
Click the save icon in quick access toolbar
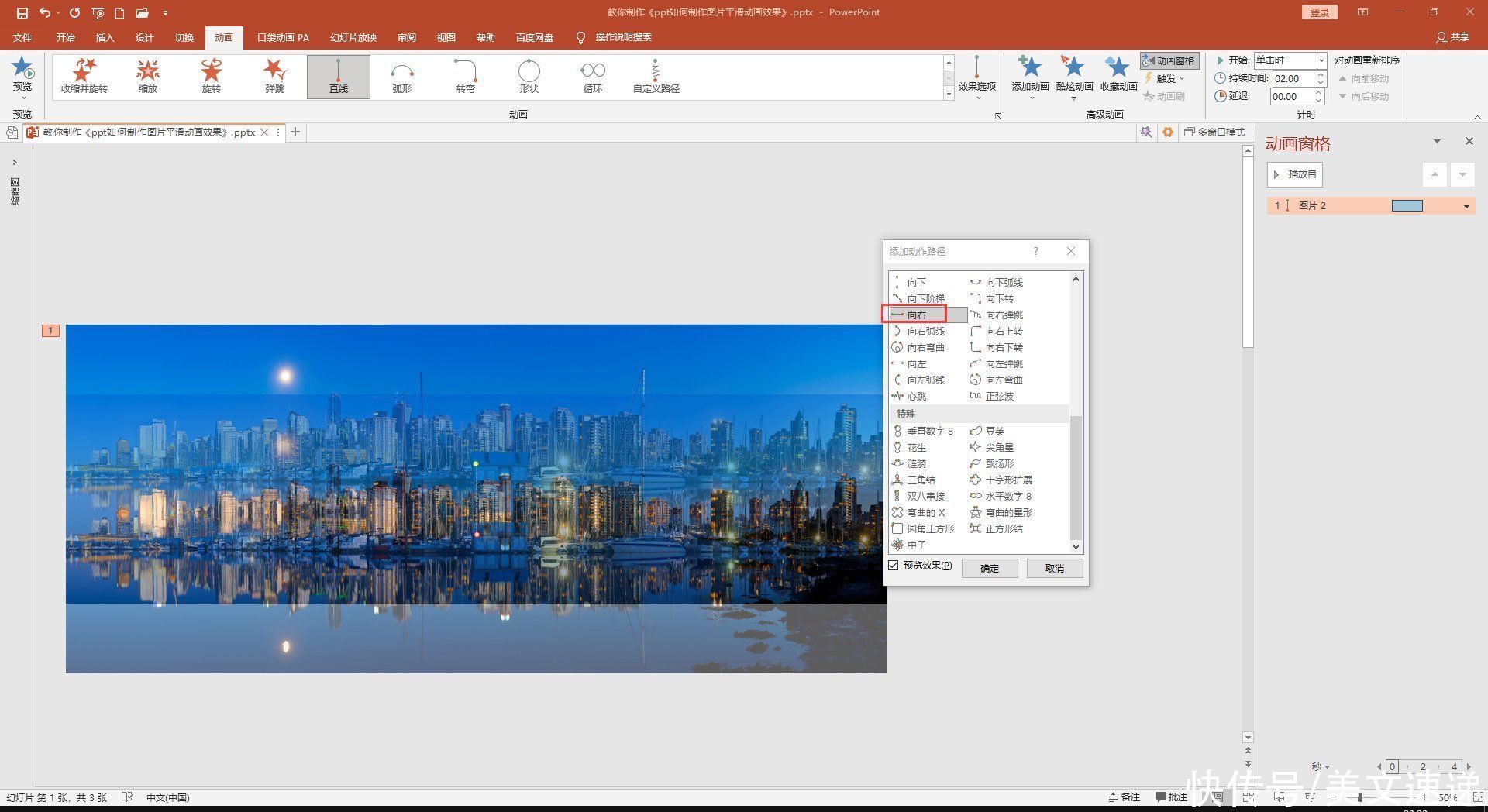pos(22,12)
